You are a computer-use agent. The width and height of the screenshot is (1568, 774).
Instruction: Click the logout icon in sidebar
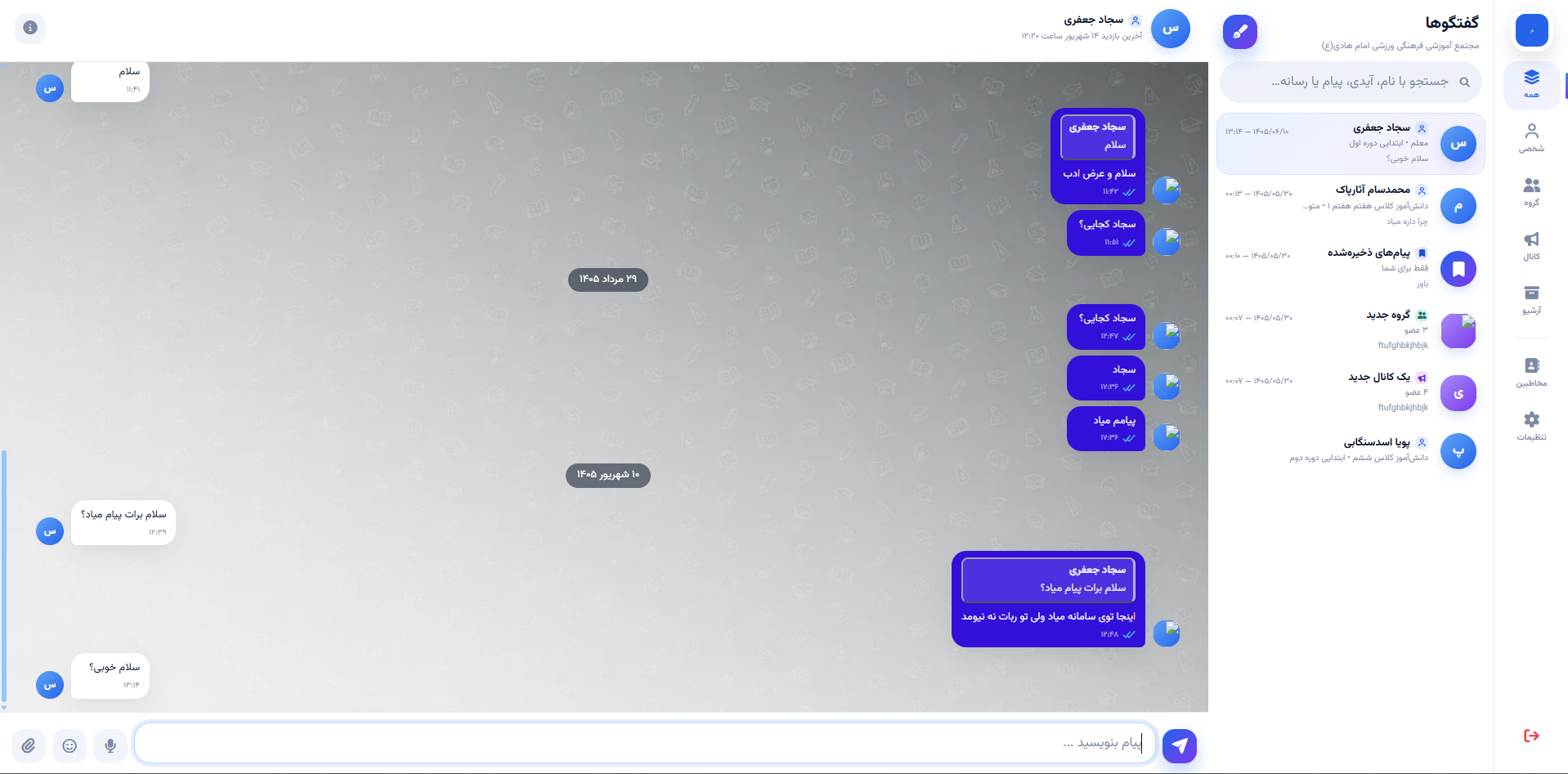1531,736
